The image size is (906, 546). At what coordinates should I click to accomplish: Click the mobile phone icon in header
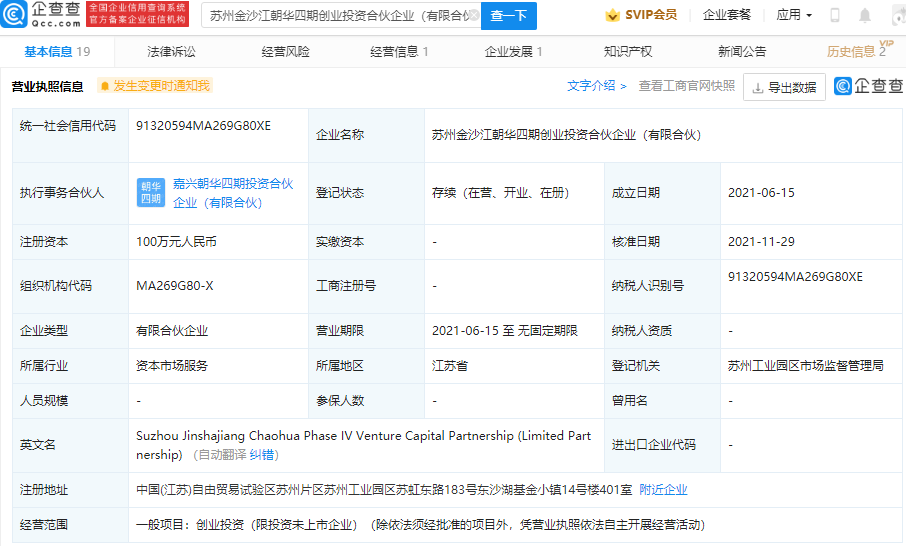[834, 16]
